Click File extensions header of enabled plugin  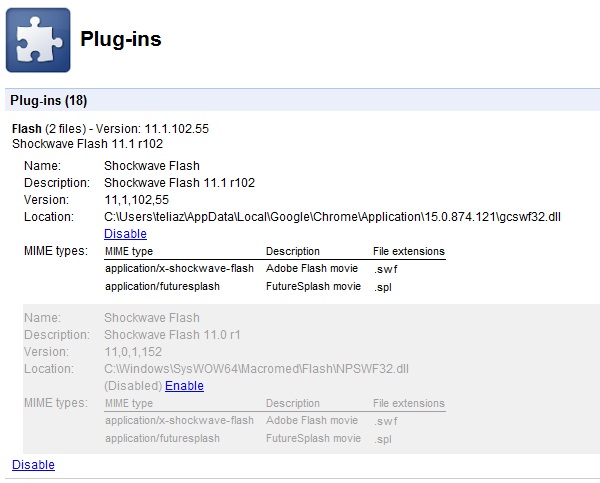click(x=409, y=251)
